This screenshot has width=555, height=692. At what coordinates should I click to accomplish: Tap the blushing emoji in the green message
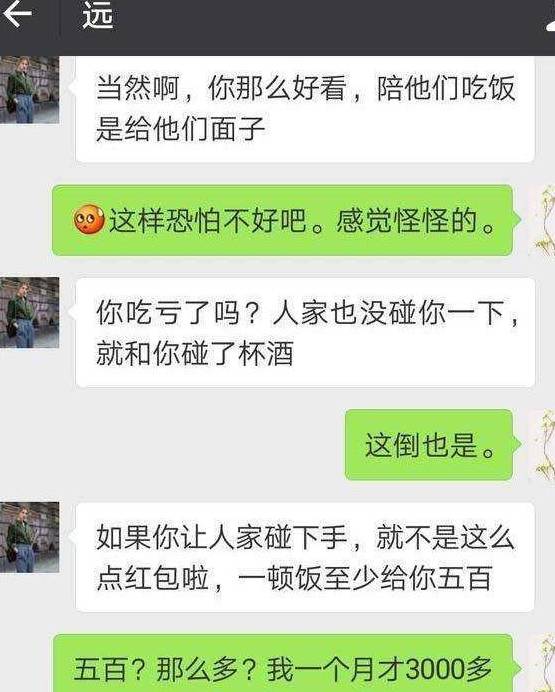coord(89,219)
